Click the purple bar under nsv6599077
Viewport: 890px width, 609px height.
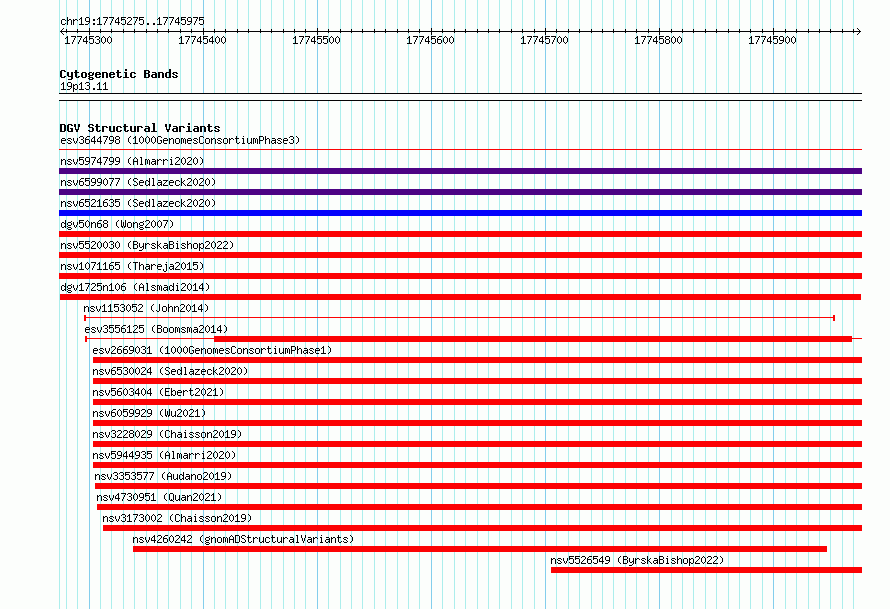click(x=460, y=192)
